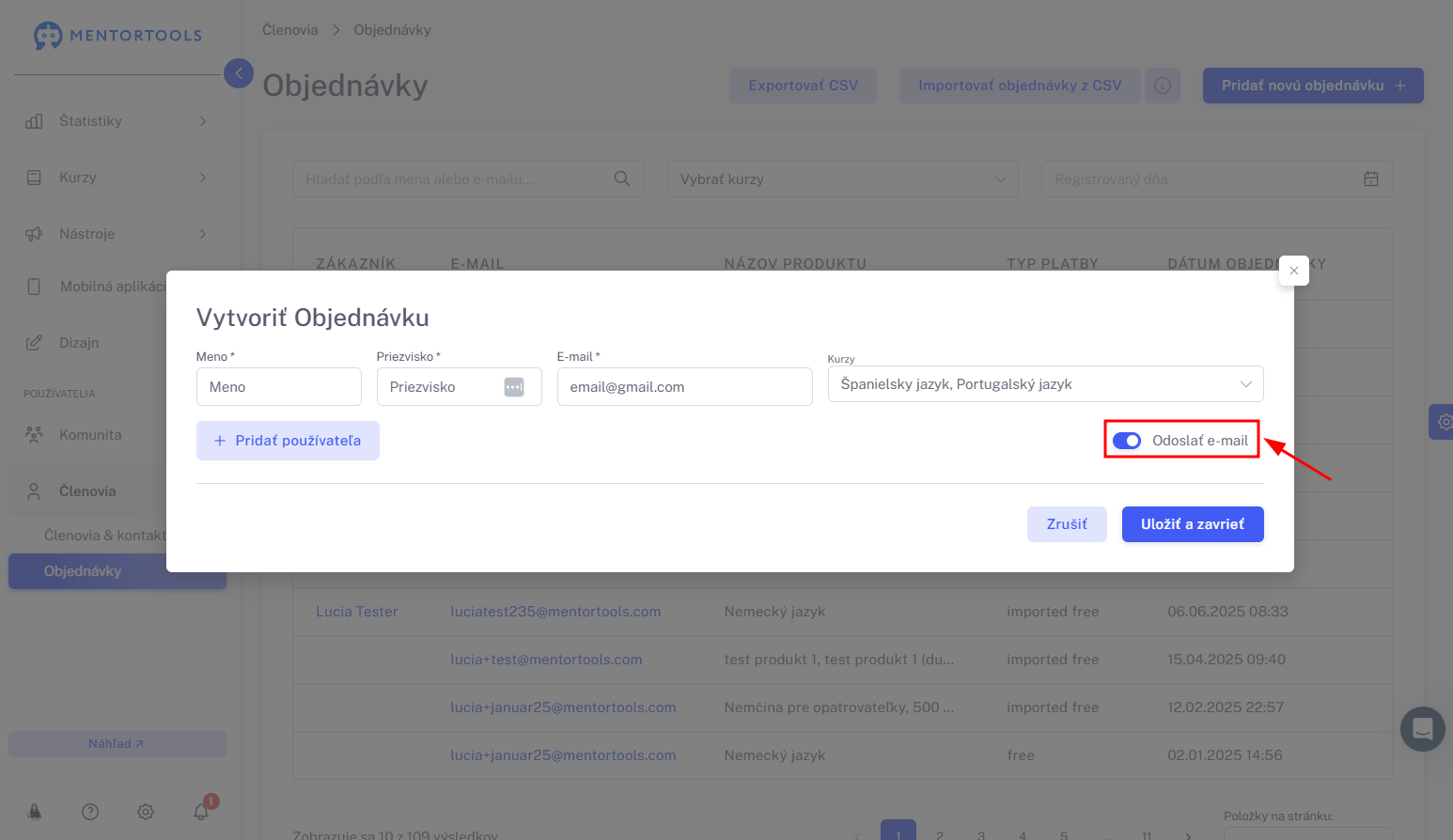Close the Vytvoriť Objednávku dialog
1453x840 pixels.
(x=1294, y=271)
